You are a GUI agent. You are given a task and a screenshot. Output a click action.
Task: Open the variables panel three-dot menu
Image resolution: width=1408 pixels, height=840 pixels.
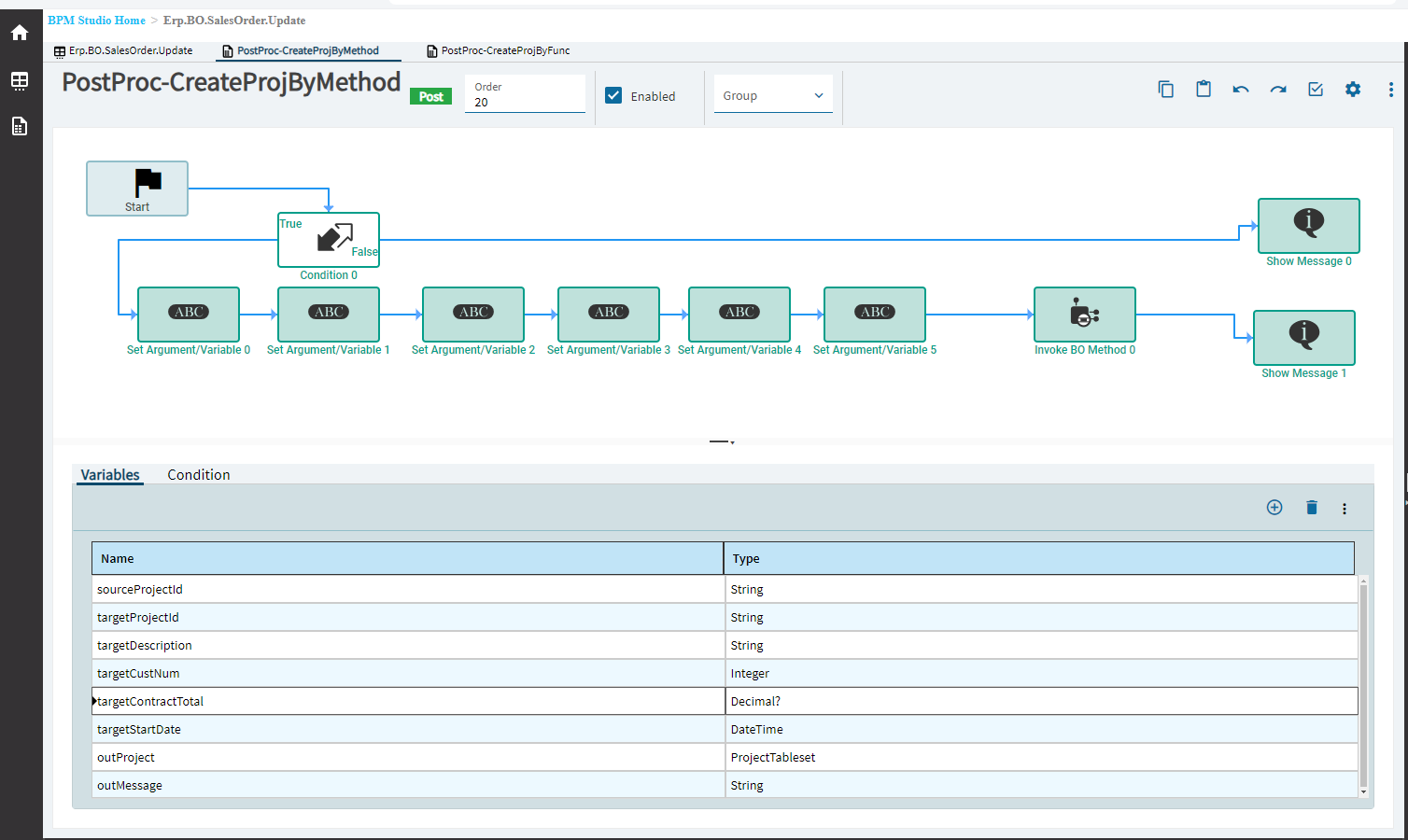point(1344,509)
